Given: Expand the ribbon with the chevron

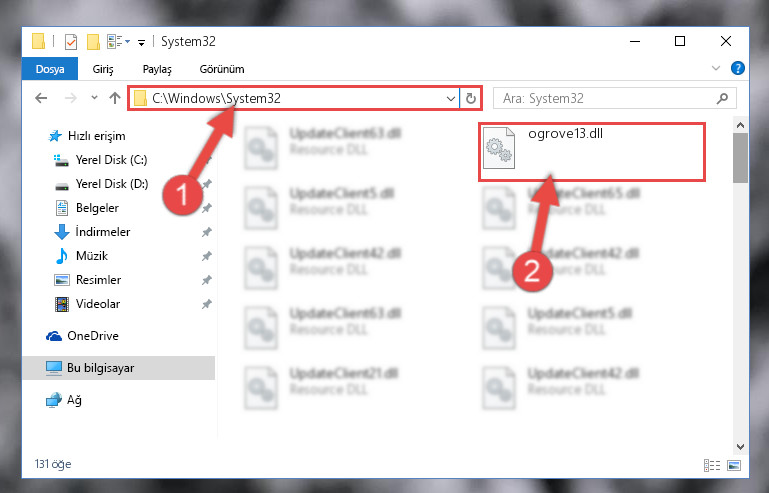Looking at the screenshot, I should pos(716,68).
